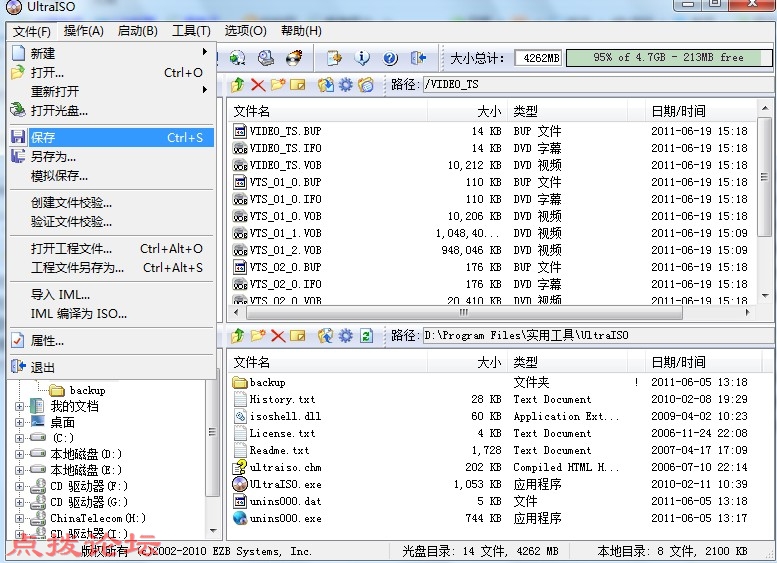777x563 pixels.
Task: Choose 导入 IML... menu entry
Action: [x=111, y=294]
